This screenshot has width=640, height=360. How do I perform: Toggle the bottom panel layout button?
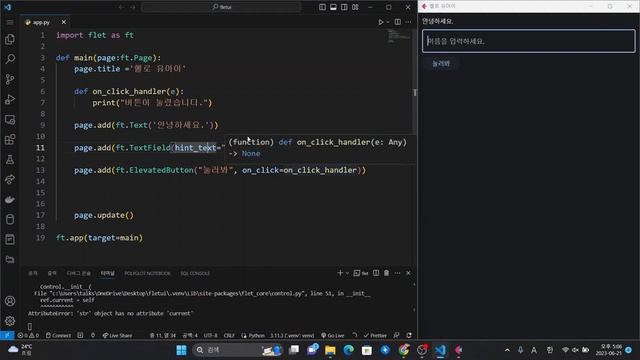click(x=333, y=7)
